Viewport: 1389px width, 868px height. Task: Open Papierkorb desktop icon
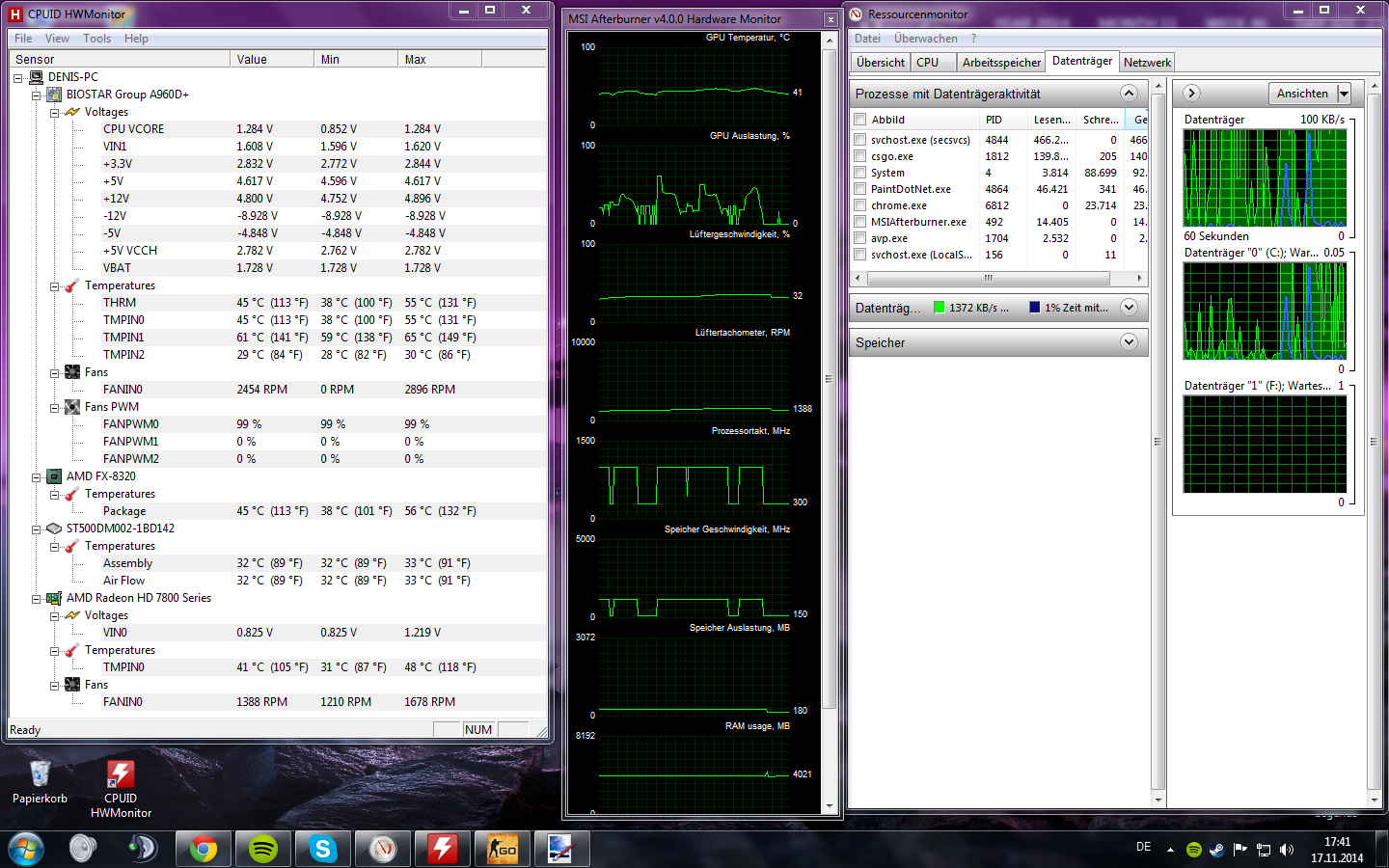[x=40, y=782]
